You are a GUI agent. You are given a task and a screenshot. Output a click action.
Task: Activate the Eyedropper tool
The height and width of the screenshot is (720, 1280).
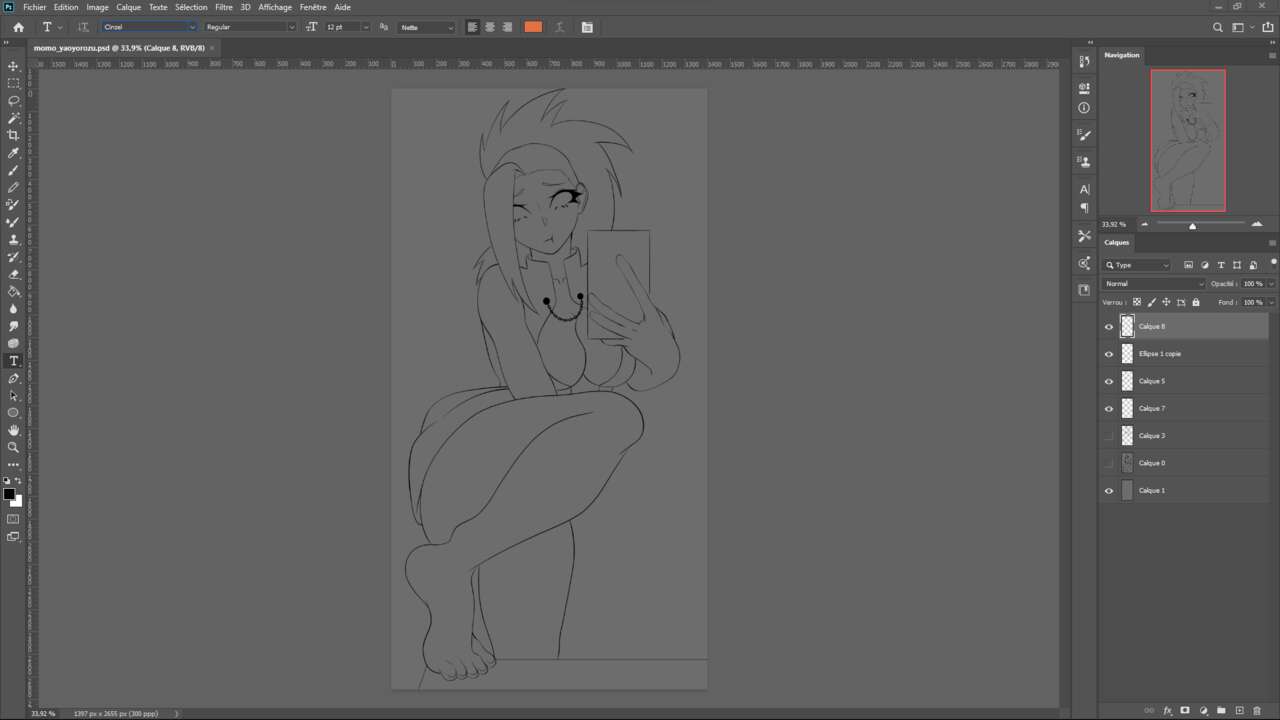[13, 153]
